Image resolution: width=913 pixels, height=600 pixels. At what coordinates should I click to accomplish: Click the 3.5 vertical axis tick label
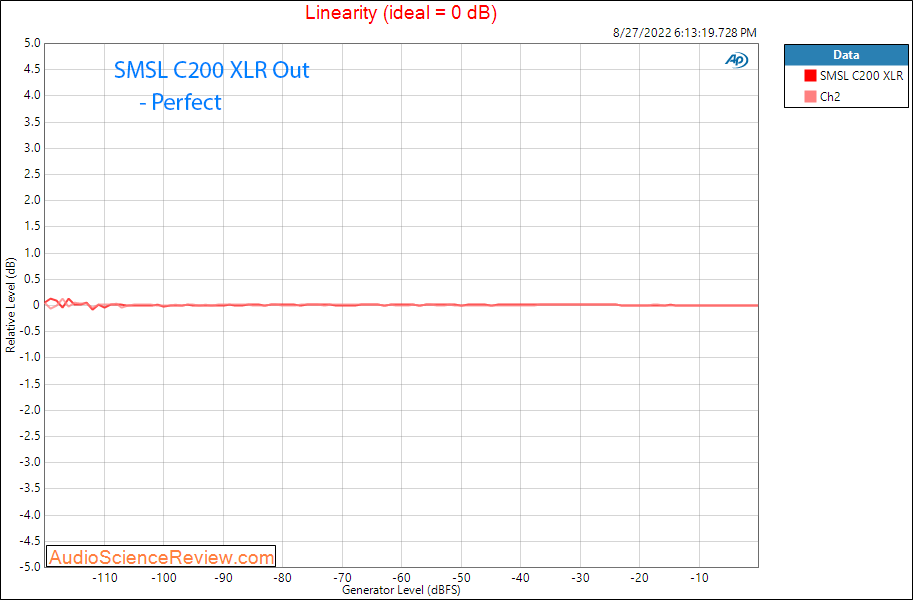coord(33,122)
